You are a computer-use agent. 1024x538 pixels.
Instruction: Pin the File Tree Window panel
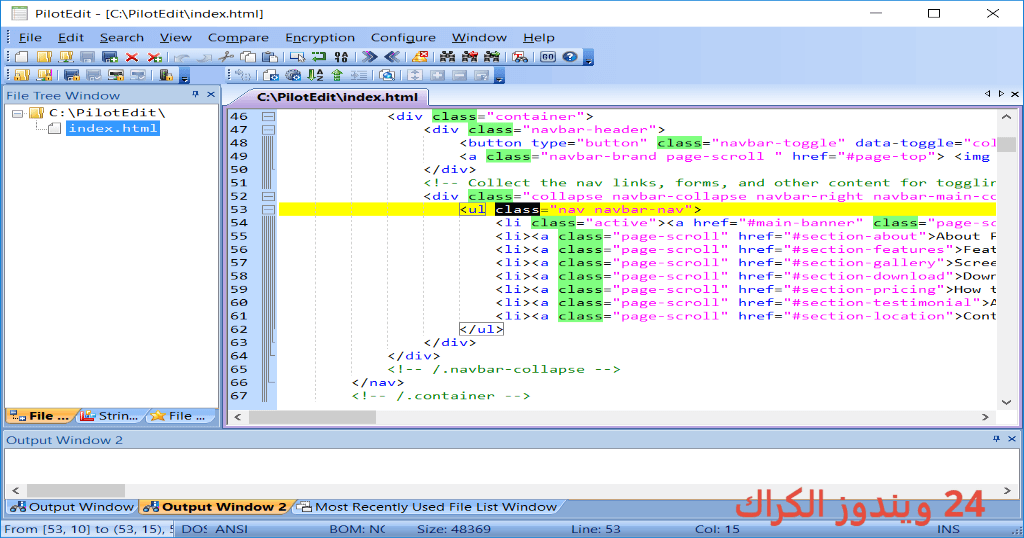(x=195, y=95)
